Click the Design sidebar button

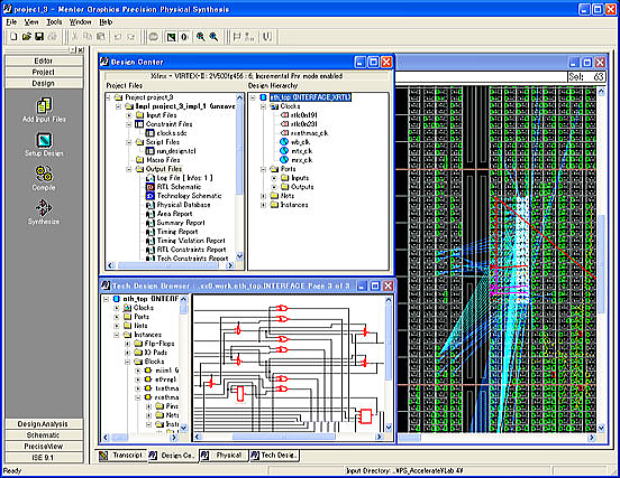point(43,83)
